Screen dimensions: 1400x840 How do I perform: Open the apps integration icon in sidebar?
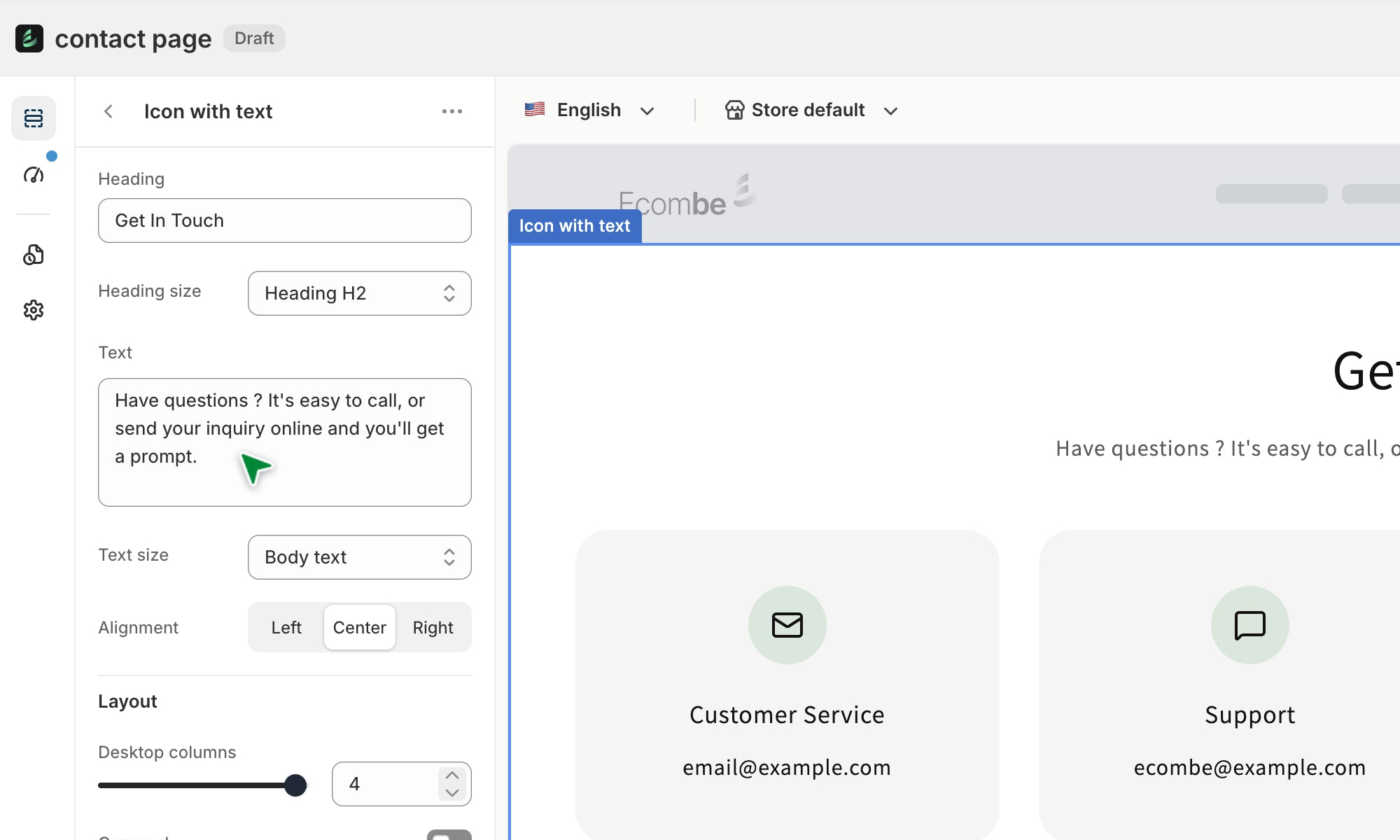(x=33, y=255)
